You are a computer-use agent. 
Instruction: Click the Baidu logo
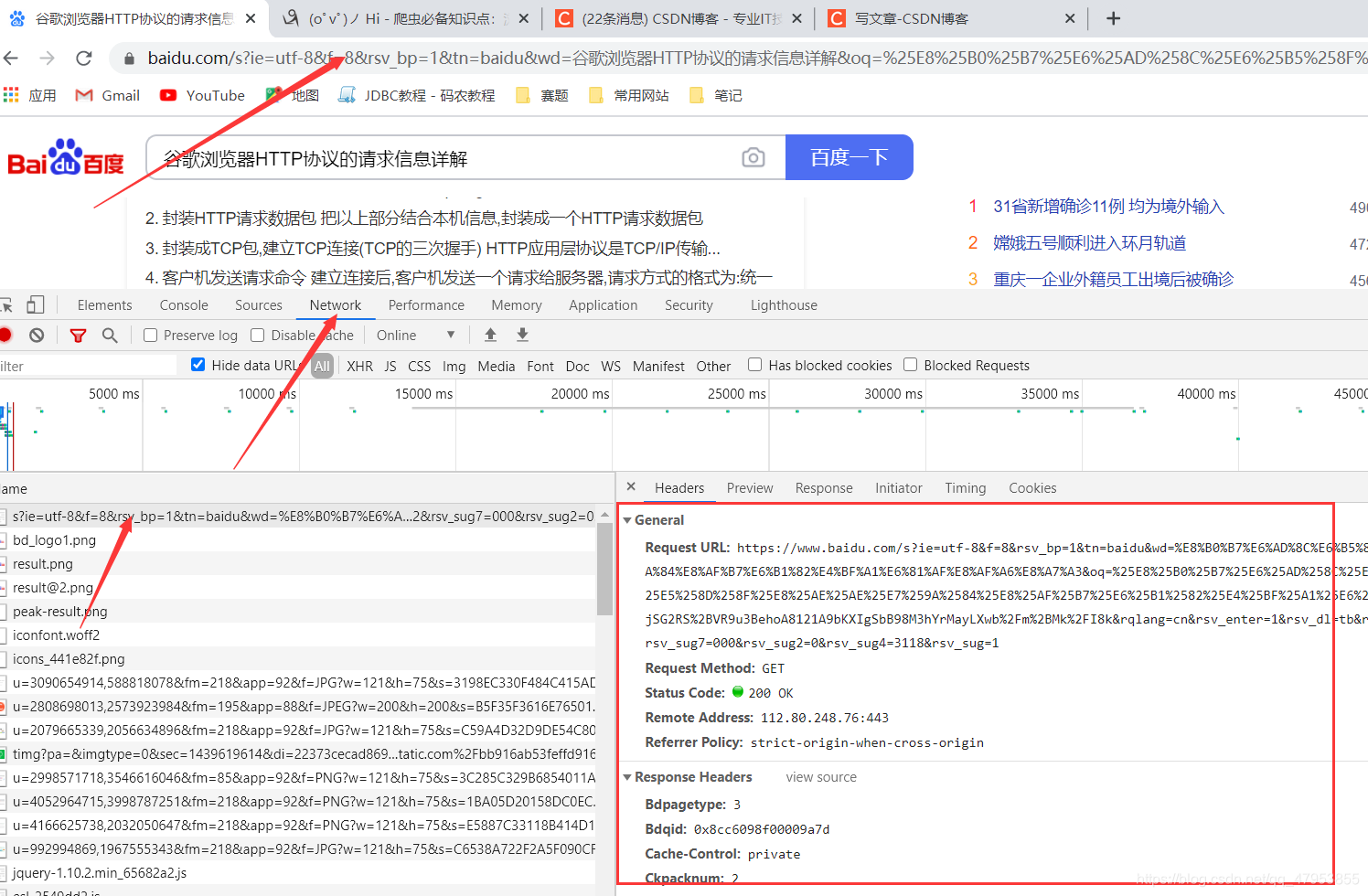coord(66,157)
